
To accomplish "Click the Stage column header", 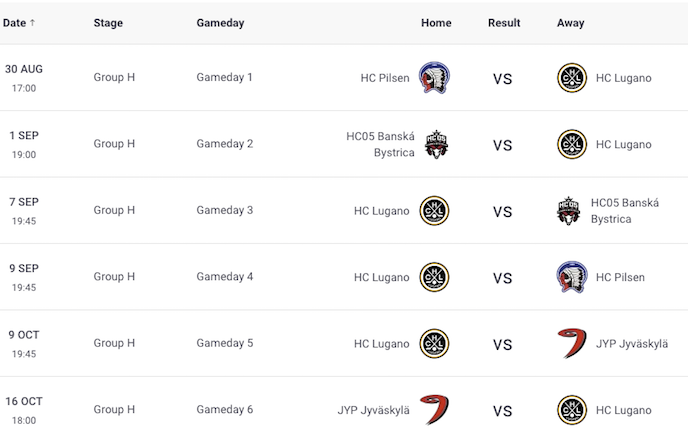I will (x=108, y=23).
